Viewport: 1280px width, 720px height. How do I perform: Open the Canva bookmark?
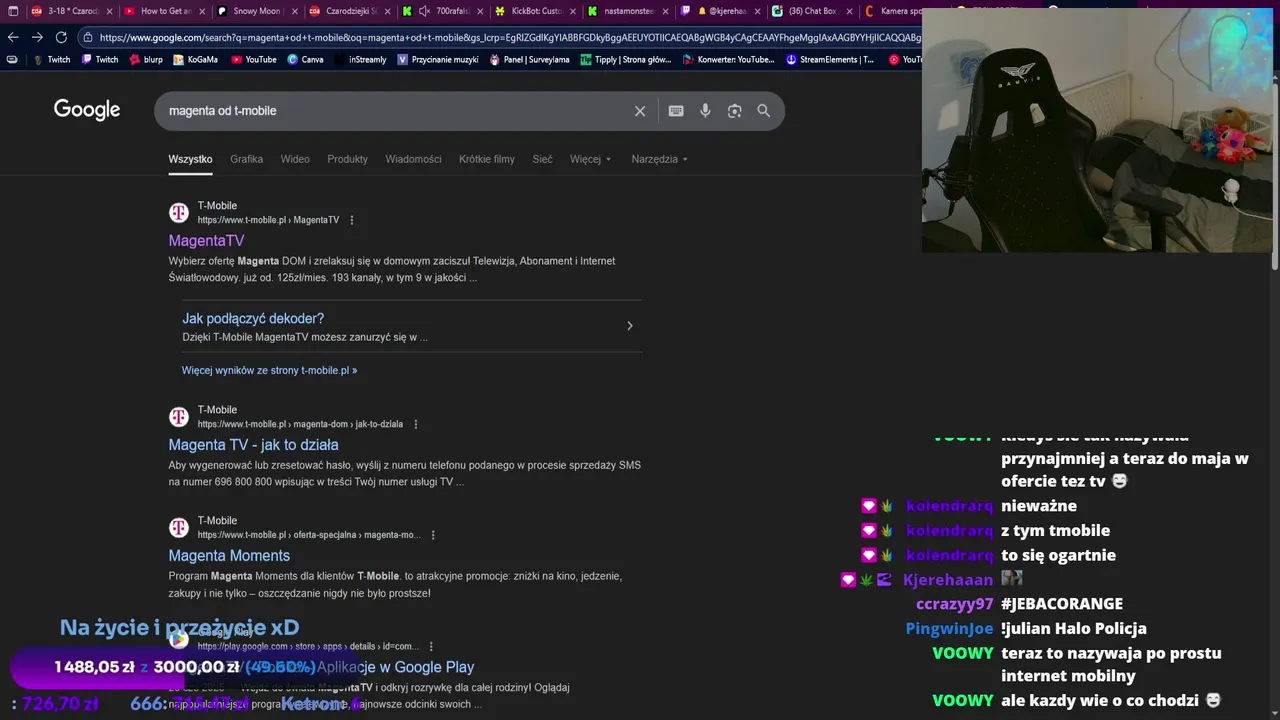[305, 59]
